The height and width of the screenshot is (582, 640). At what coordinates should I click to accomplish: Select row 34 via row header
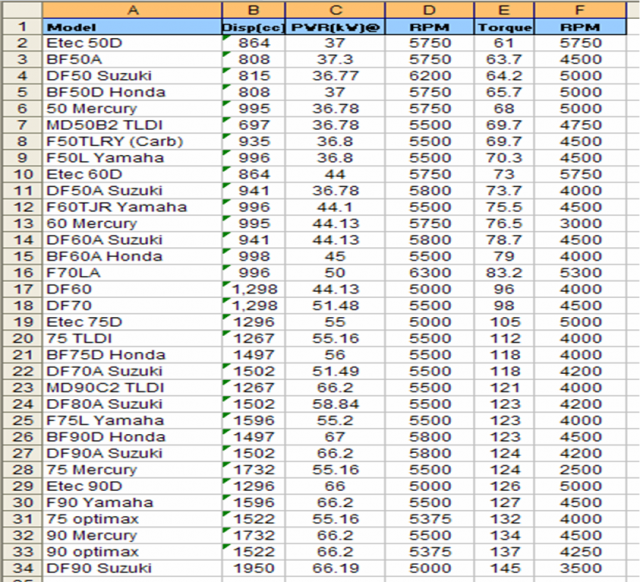20,568
